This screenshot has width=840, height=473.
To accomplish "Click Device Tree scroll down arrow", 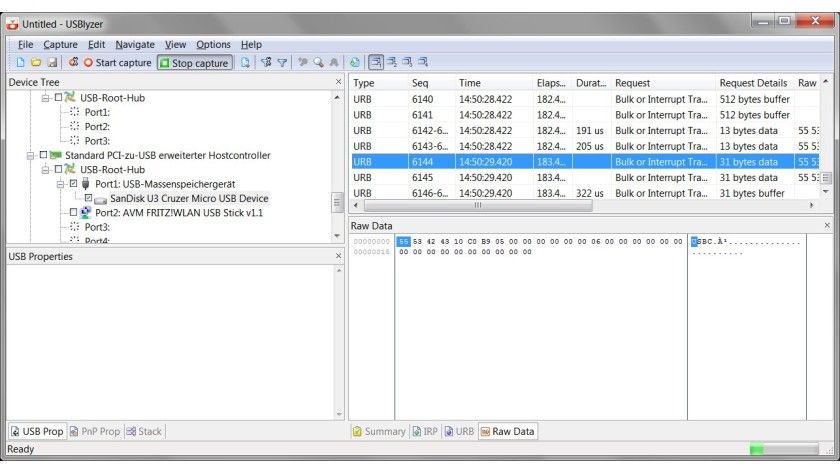I will coord(337,236).
